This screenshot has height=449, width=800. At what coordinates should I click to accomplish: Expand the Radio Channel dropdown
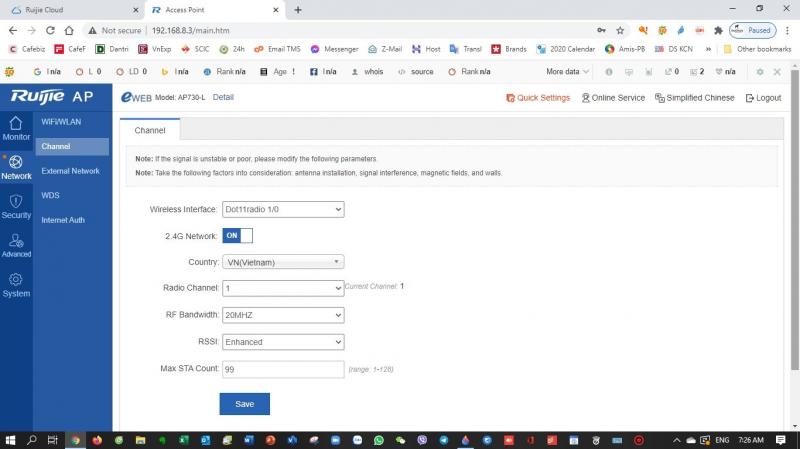click(283, 288)
